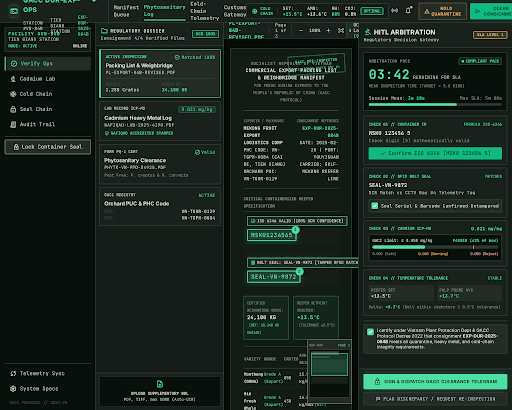Click the Compliant Pace status badge
Viewport: 512px width, 410px height.
coord(480,61)
